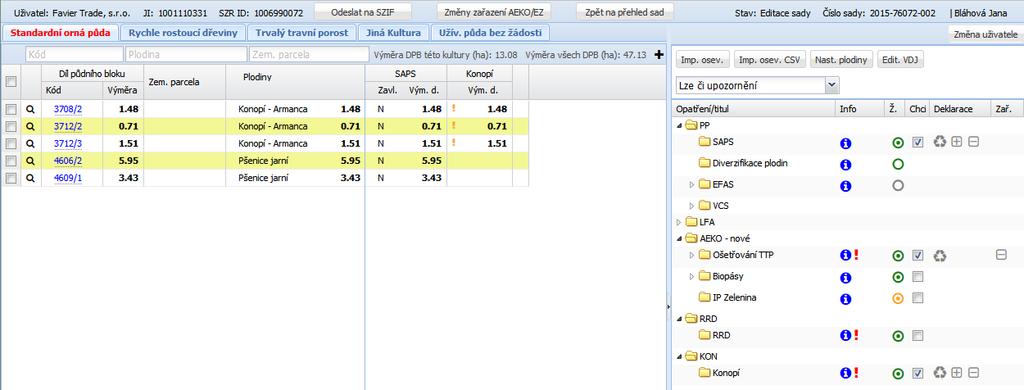Open block link 4609/1
This screenshot has height=390, width=1024.
tap(68, 178)
